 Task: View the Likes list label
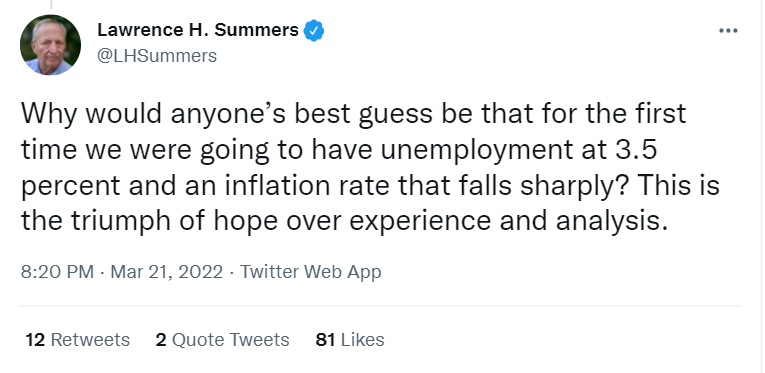click(x=362, y=340)
